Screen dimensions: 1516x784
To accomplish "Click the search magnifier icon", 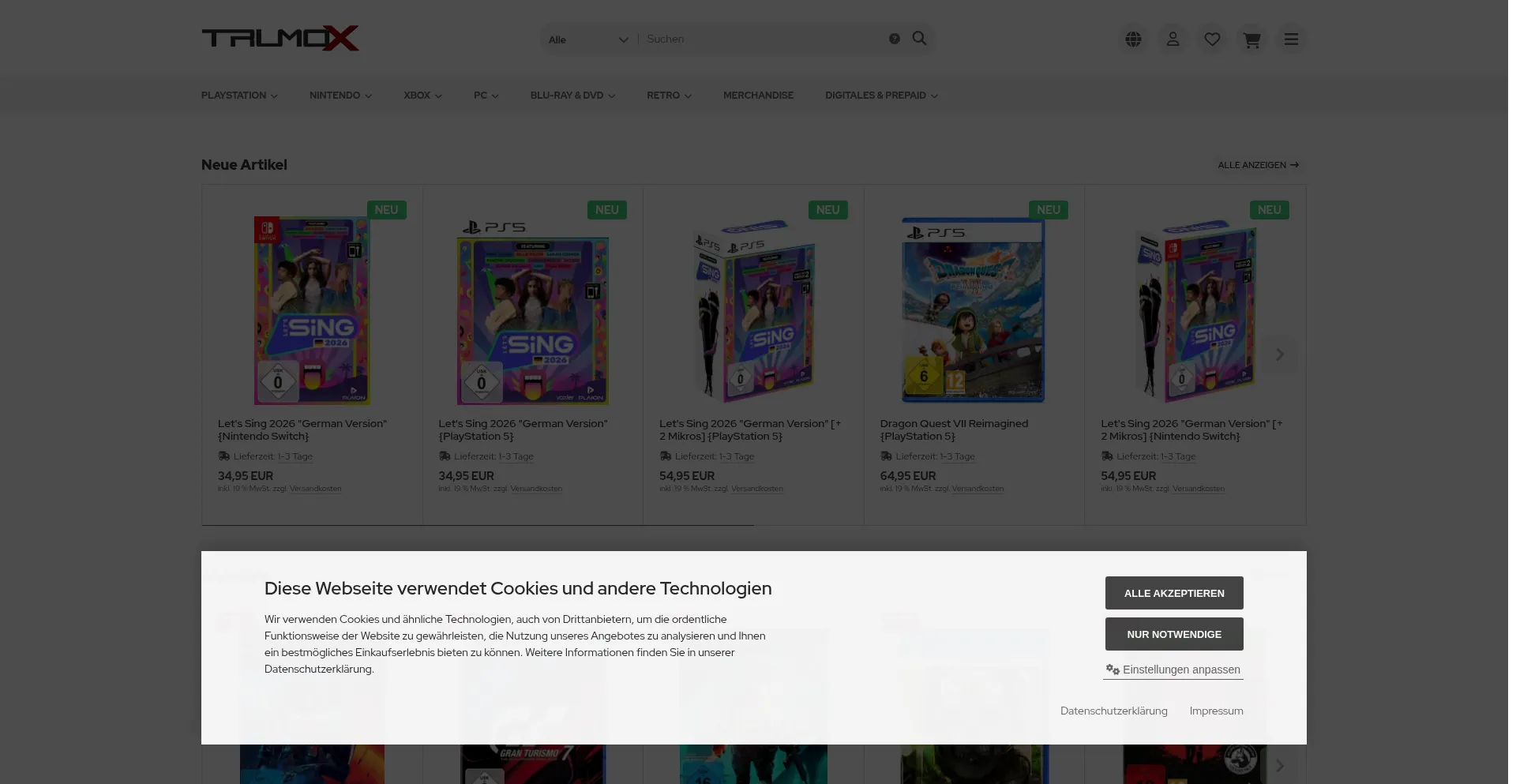I will (919, 39).
